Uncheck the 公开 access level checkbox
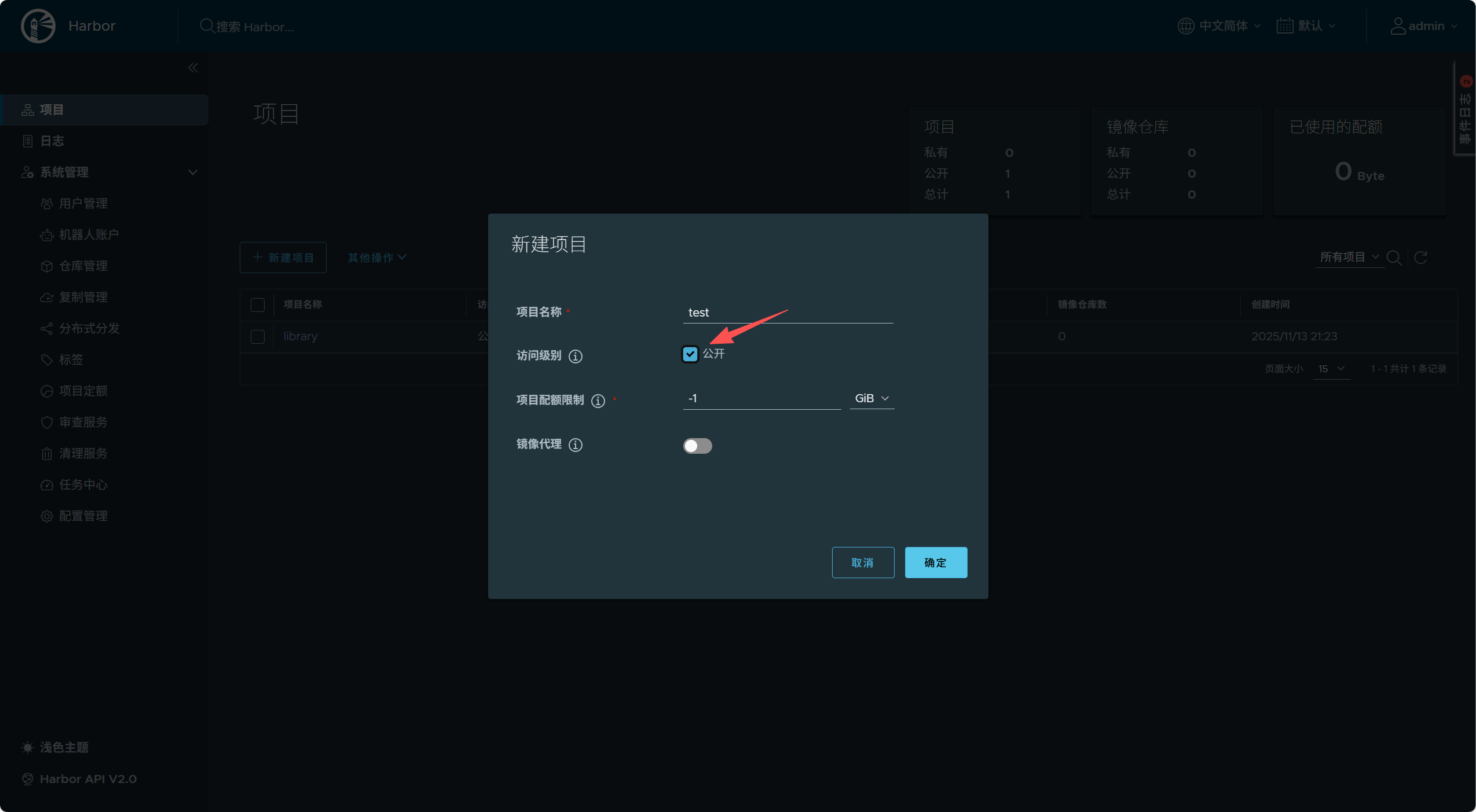Viewport: 1476px width, 812px height. pyautogui.click(x=690, y=354)
